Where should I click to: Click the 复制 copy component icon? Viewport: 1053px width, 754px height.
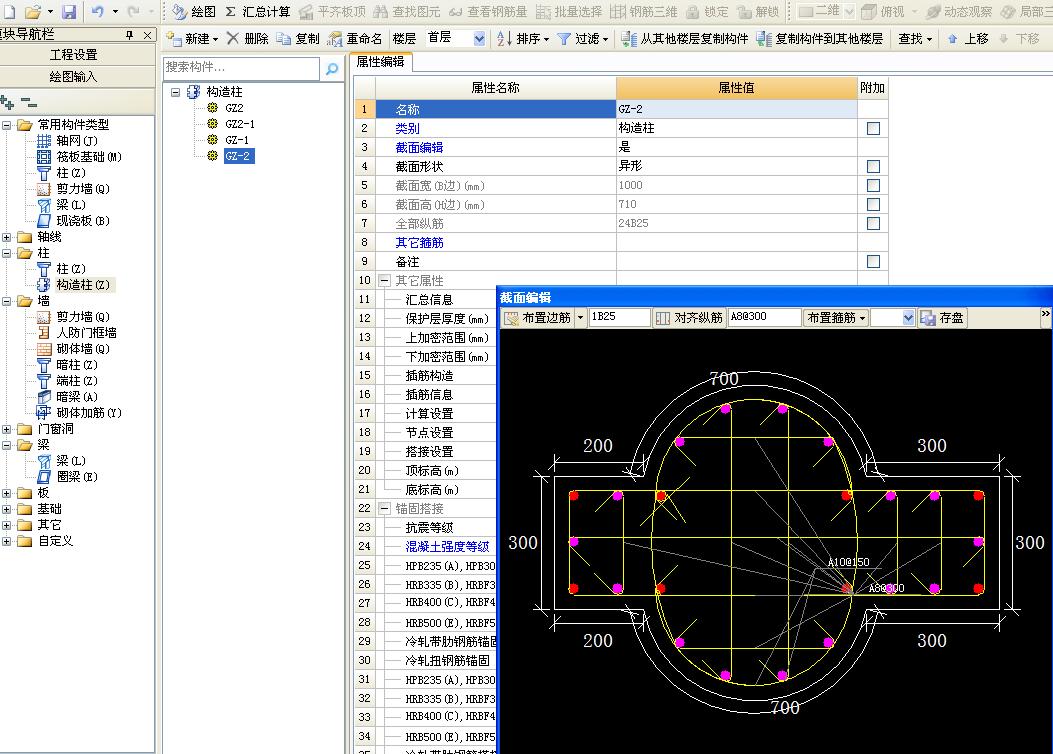pyautogui.click(x=284, y=39)
